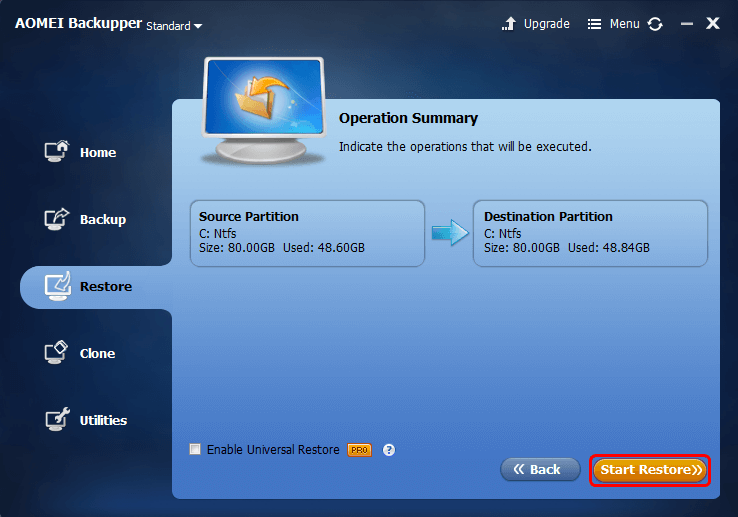The height and width of the screenshot is (517, 738).
Task: Close the AOMEI Backupper window
Action: pos(713,23)
